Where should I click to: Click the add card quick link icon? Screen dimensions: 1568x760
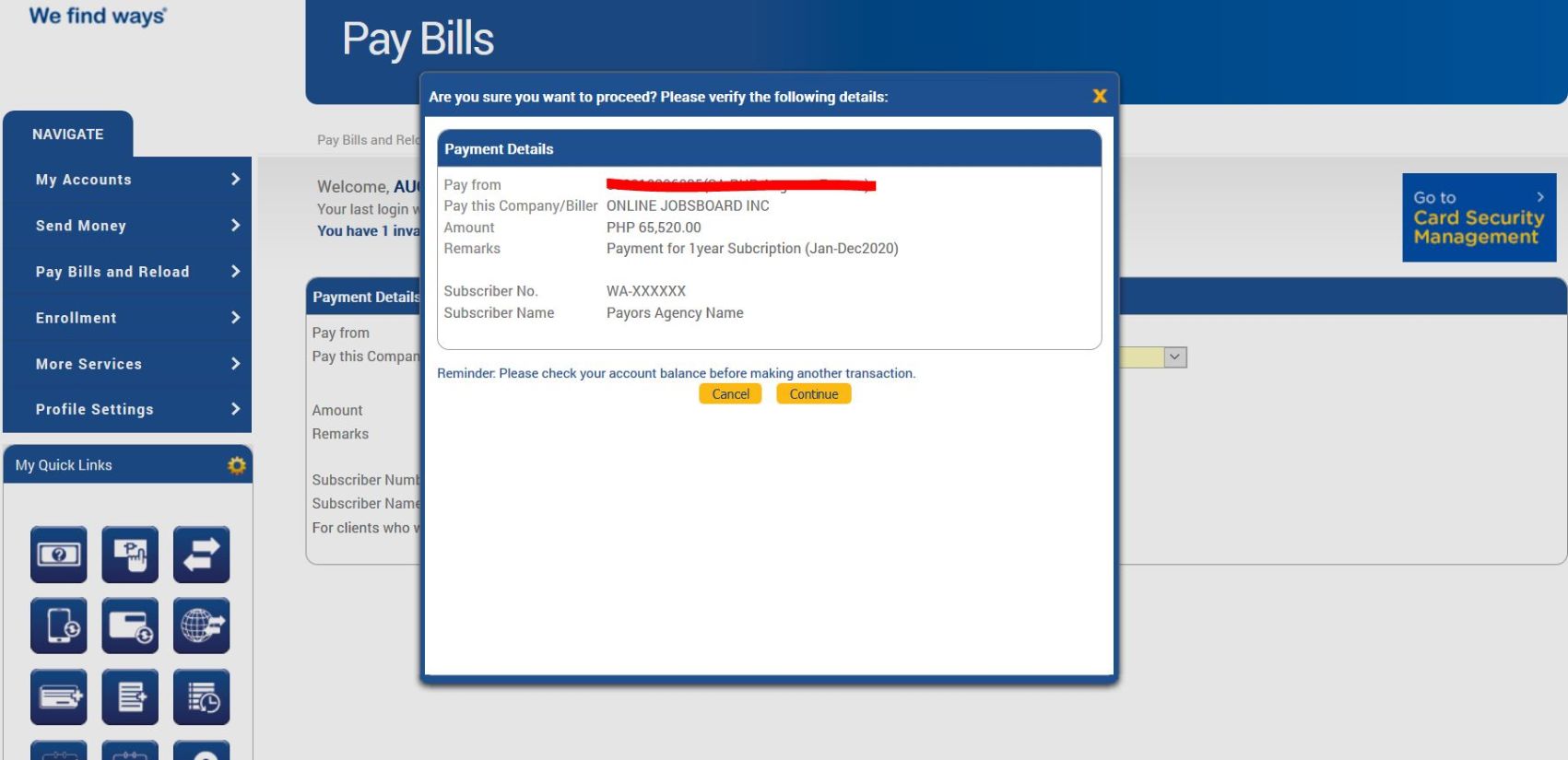[x=59, y=696]
